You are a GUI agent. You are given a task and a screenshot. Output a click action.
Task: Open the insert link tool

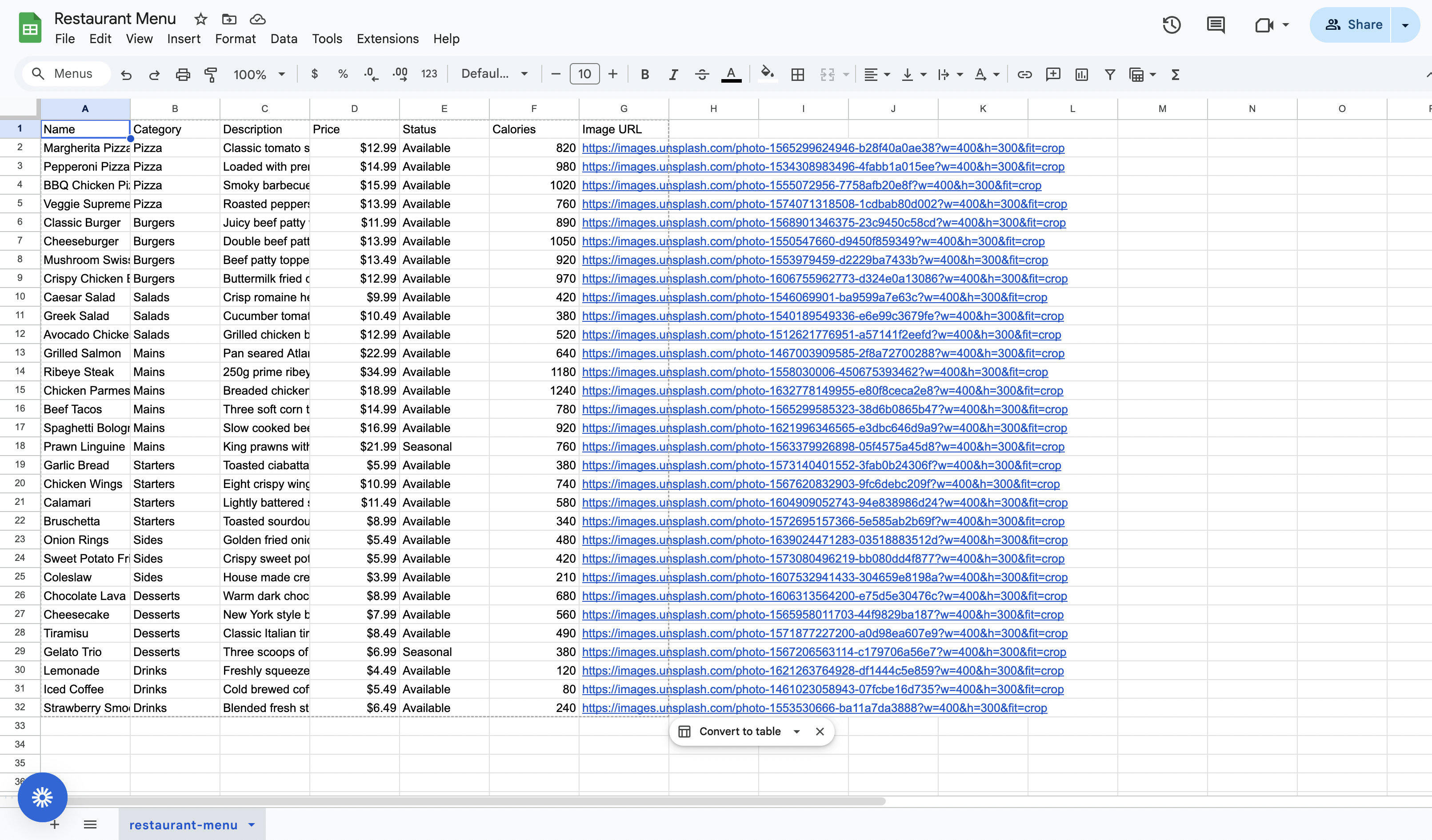pos(1024,75)
